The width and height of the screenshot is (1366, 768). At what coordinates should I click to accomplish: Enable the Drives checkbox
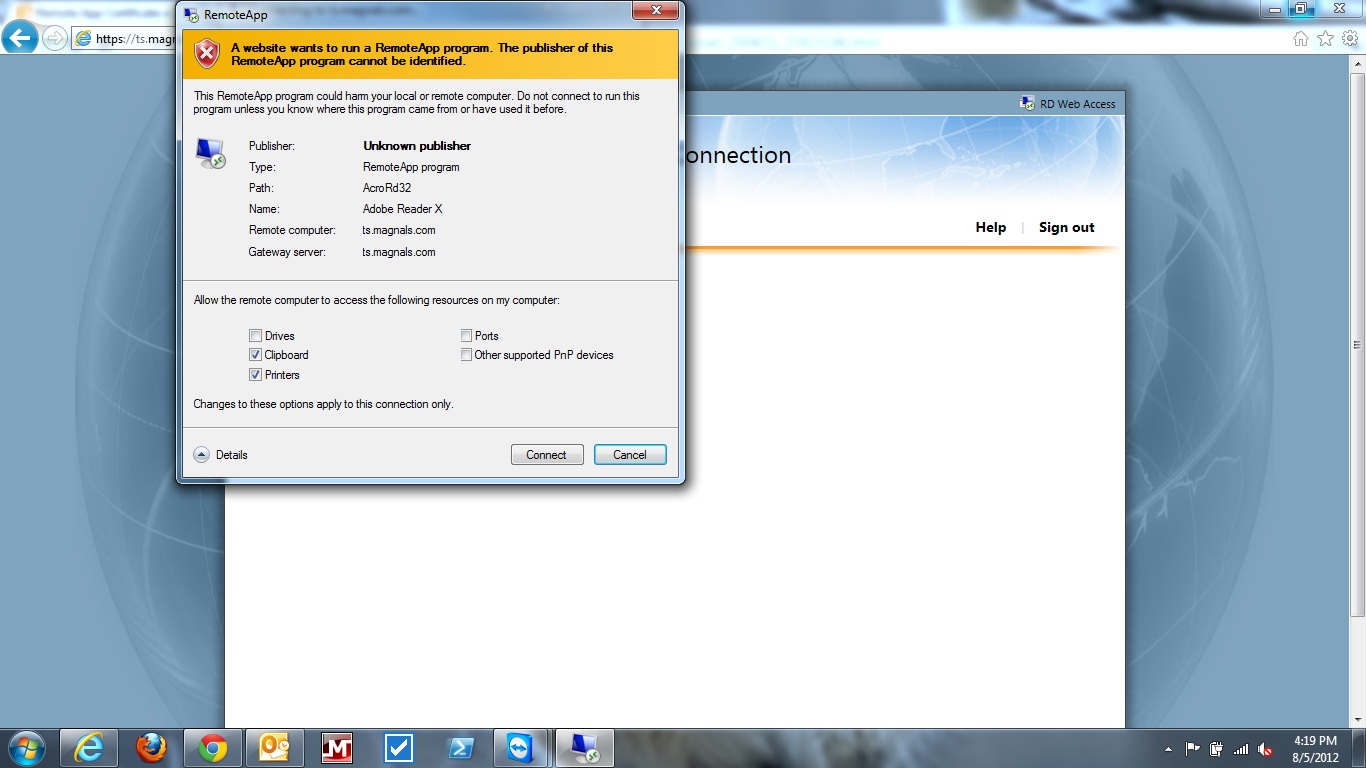256,336
